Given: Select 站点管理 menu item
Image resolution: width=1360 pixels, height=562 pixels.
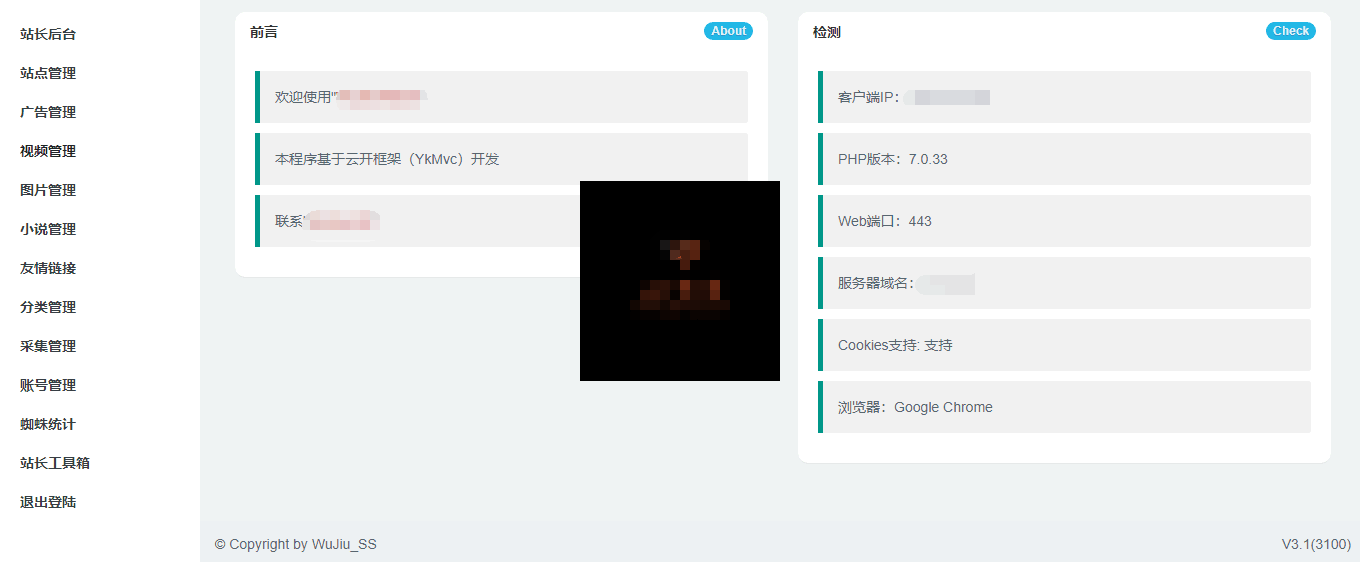Looking at the screenshot, I should 48,73.
